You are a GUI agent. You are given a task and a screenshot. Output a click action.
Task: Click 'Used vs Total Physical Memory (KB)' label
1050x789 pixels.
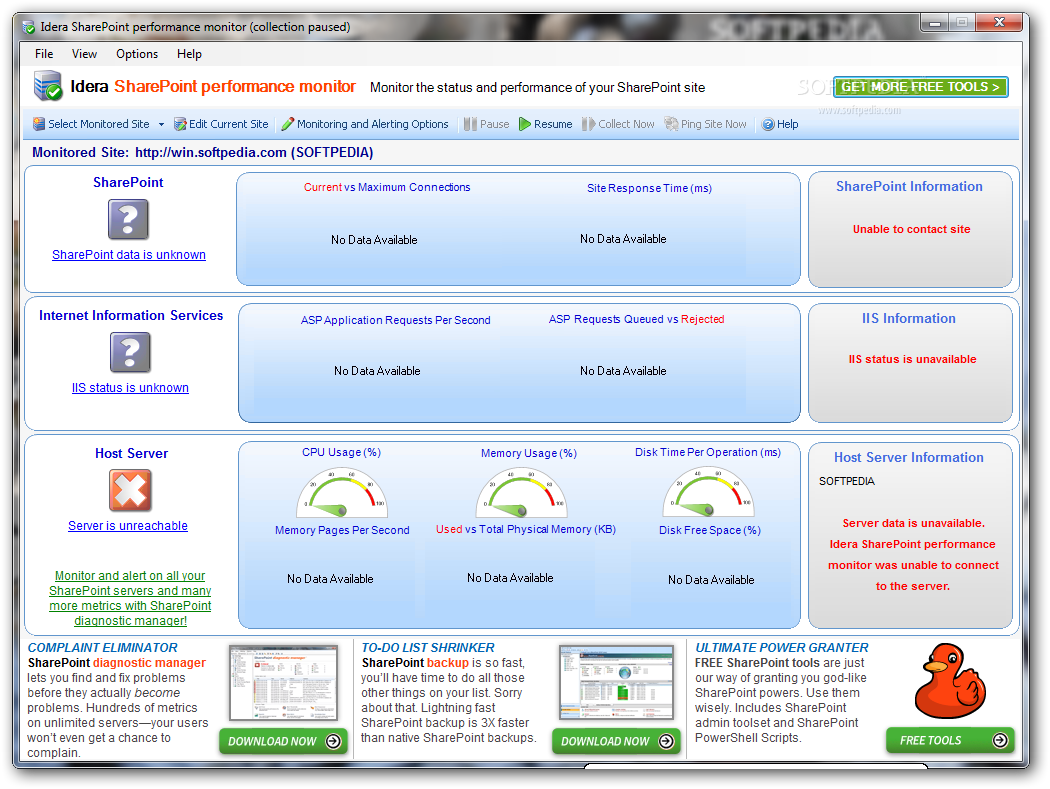tap(526, 529)
